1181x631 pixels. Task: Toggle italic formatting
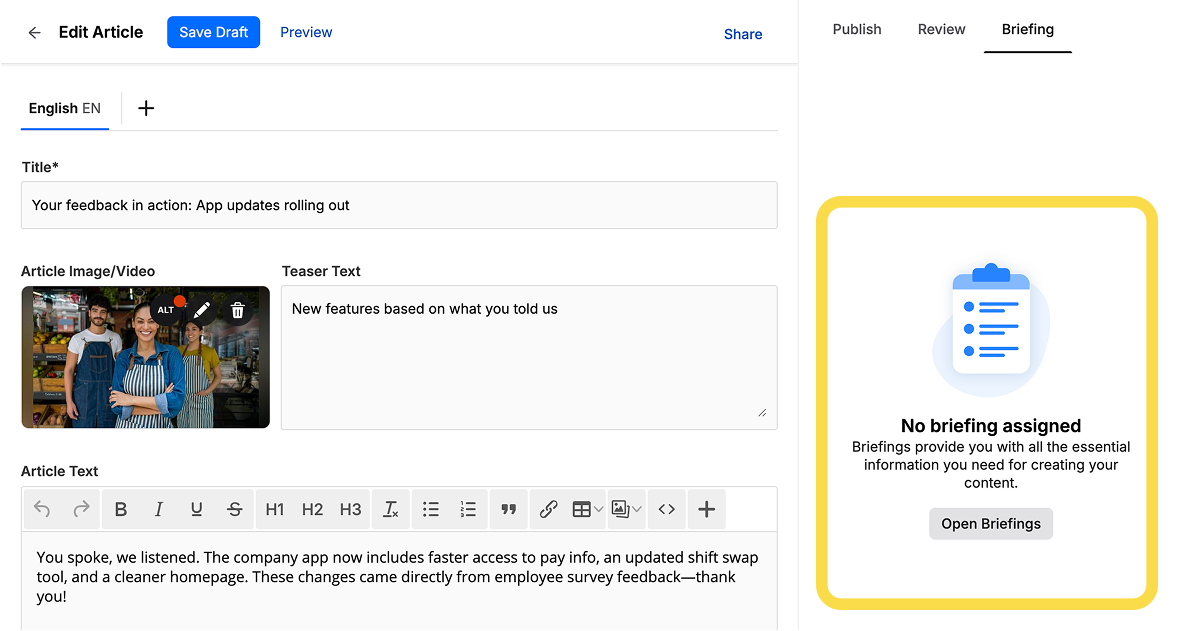click(x=159, y=510)
